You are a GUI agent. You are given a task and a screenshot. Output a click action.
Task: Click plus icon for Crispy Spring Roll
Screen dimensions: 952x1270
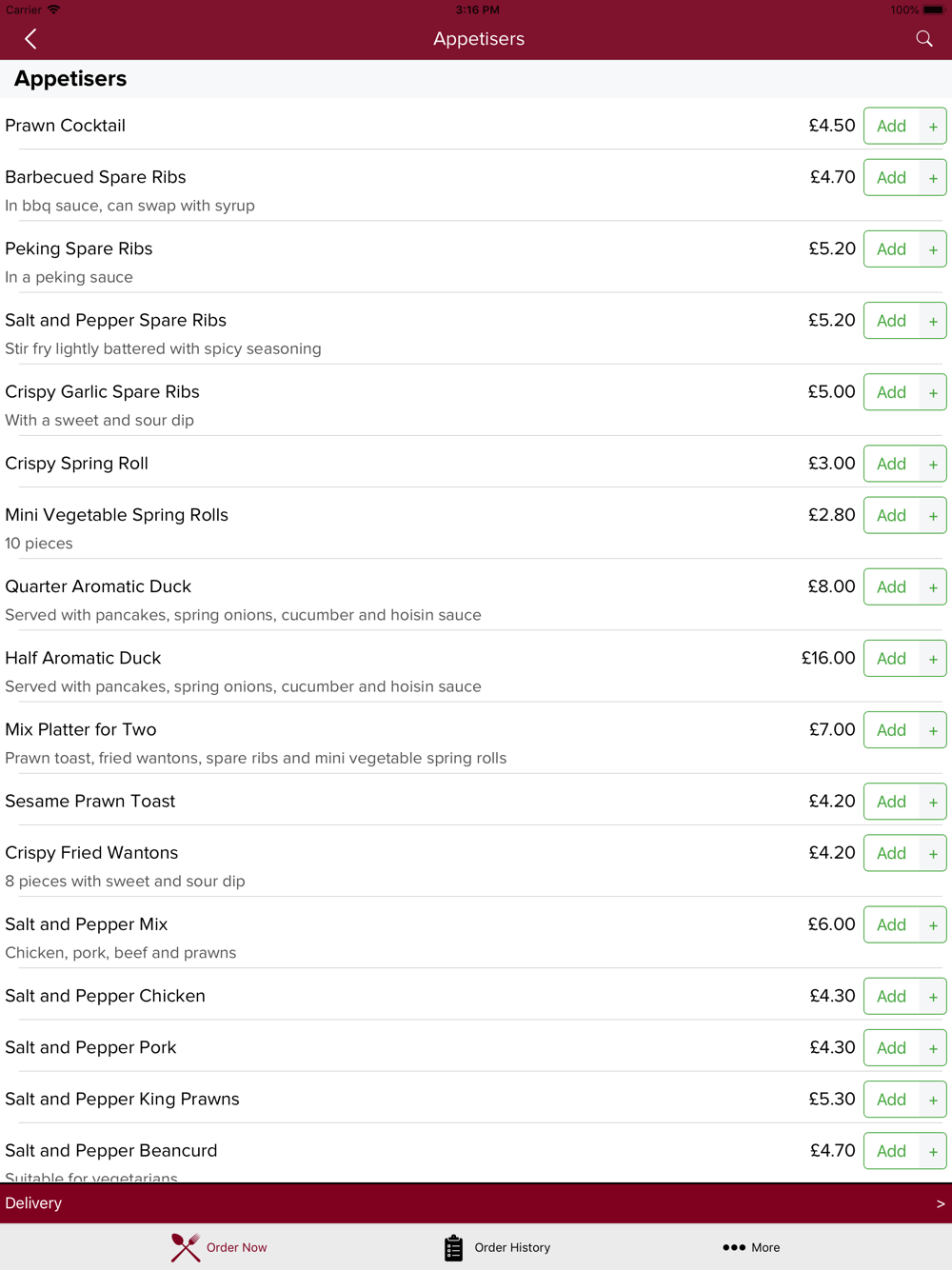[x=933, y=465]
